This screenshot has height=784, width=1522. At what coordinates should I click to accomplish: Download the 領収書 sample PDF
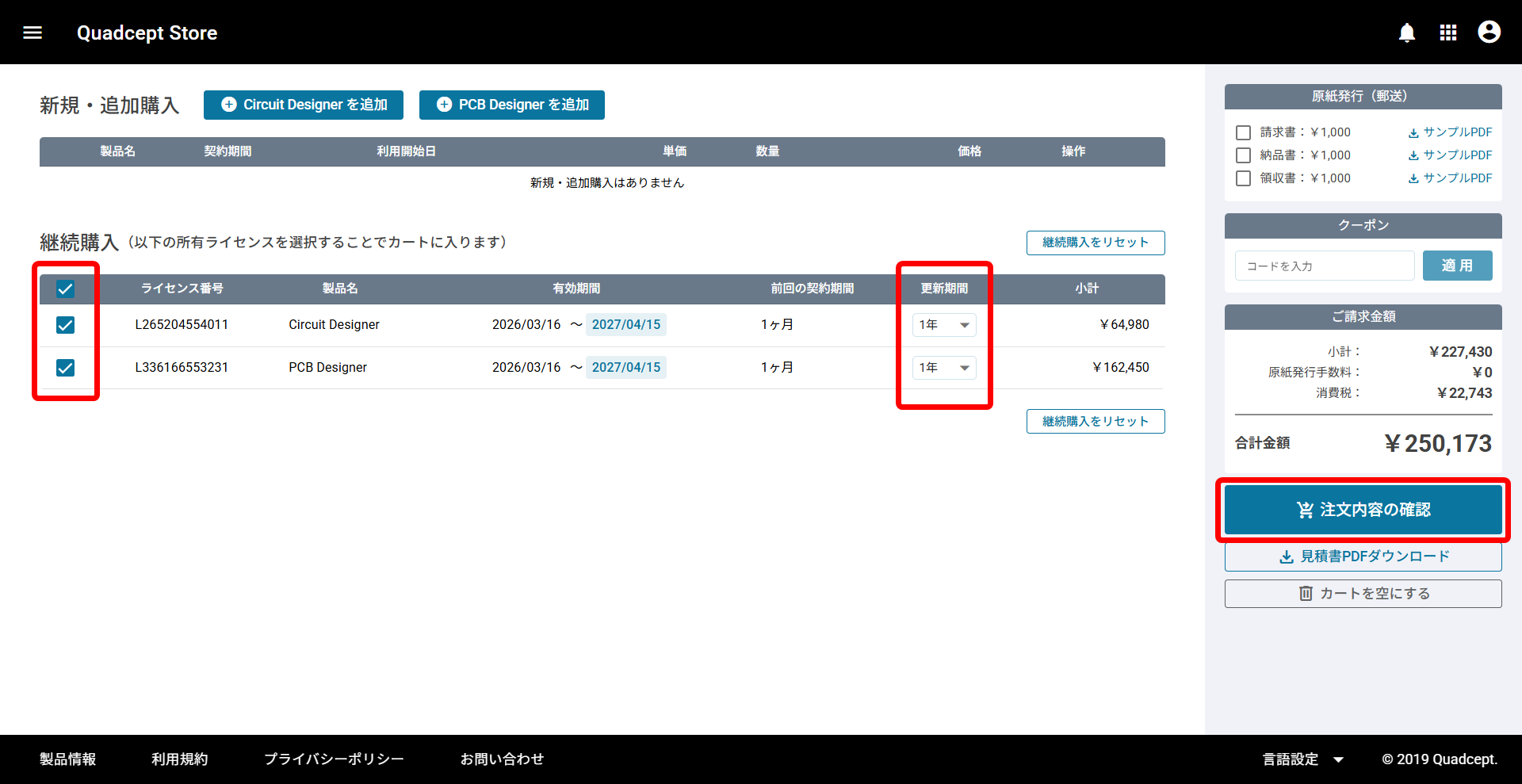[x=1450, y=178]
